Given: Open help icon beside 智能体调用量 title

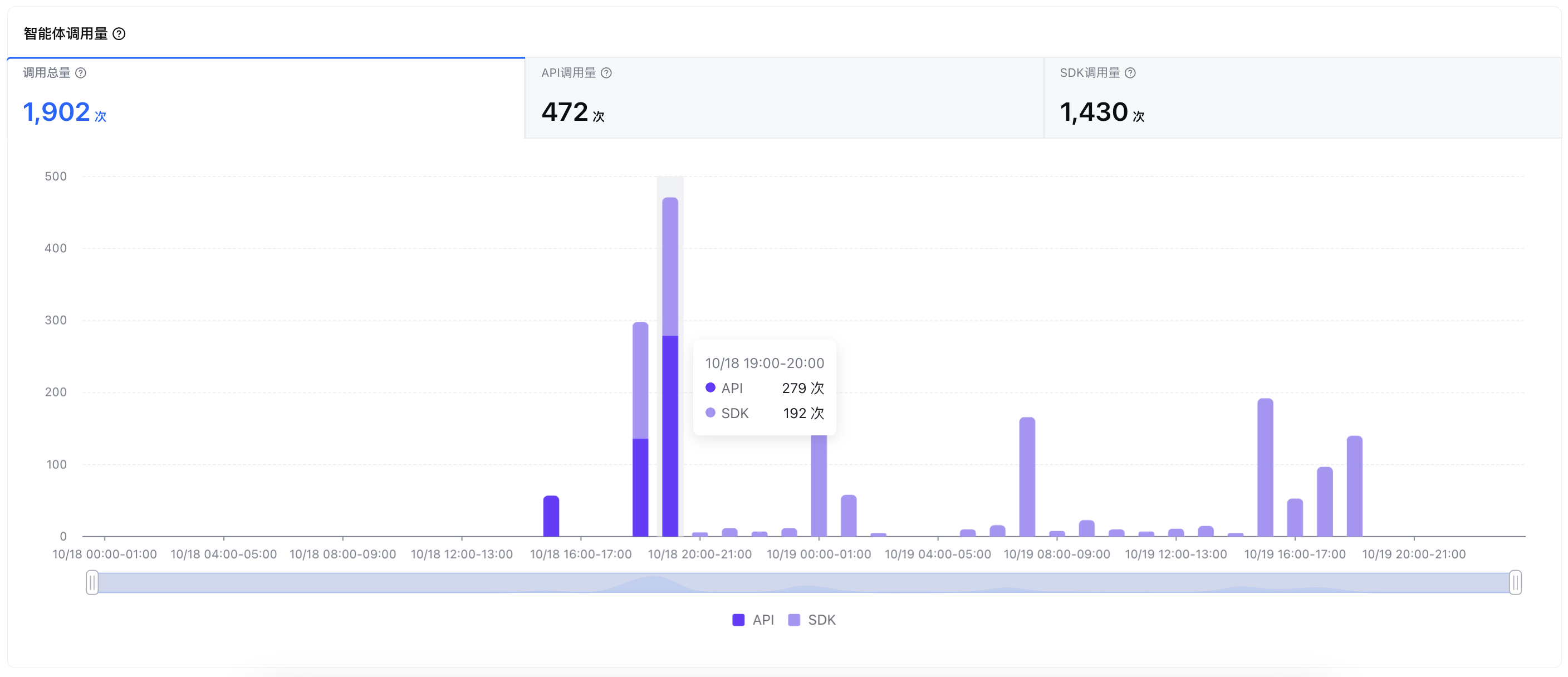Looking at the screenshot, I should point(119,34).
